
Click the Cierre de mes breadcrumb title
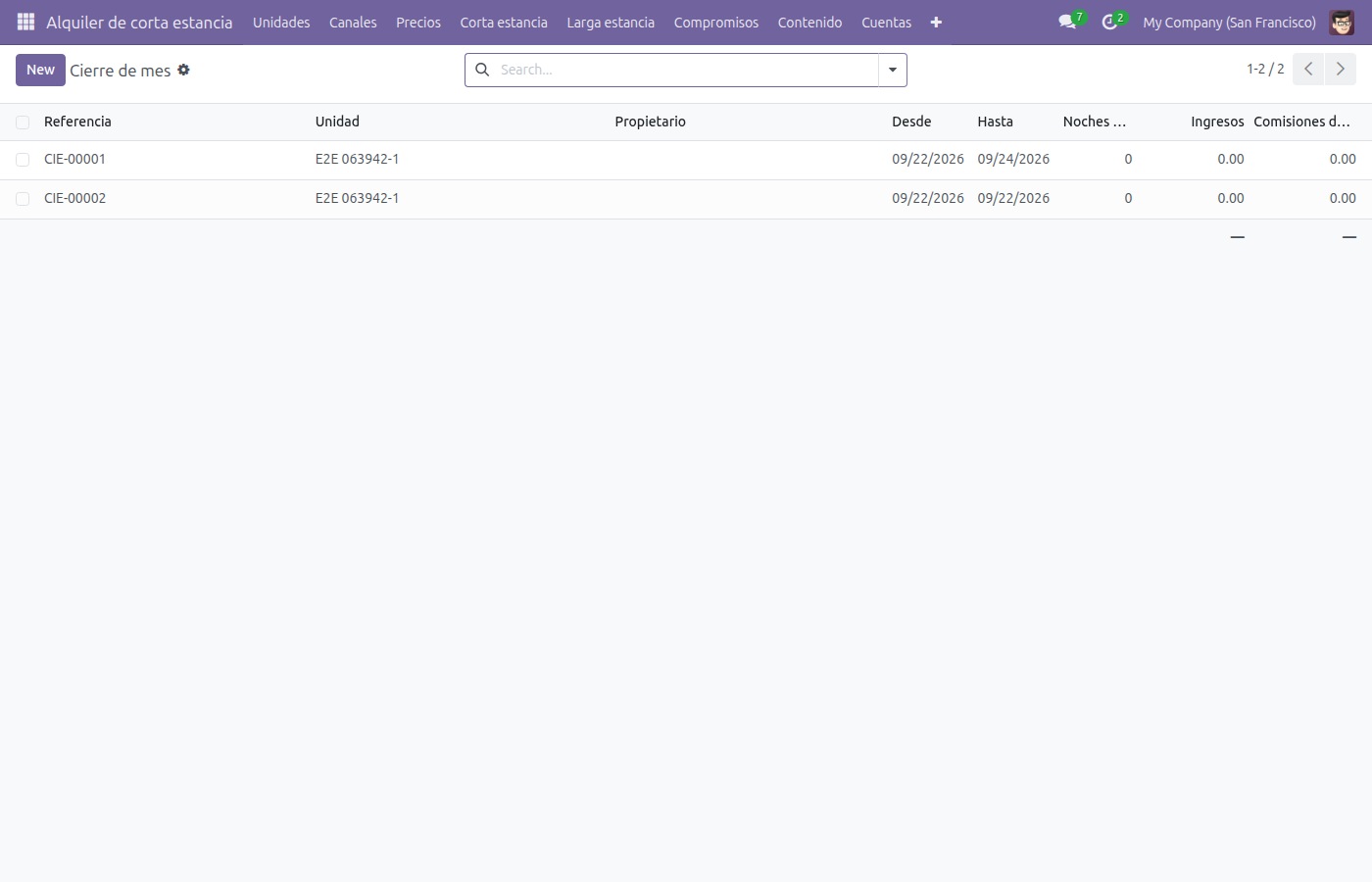pyautogui.click(x=121, y=71)
